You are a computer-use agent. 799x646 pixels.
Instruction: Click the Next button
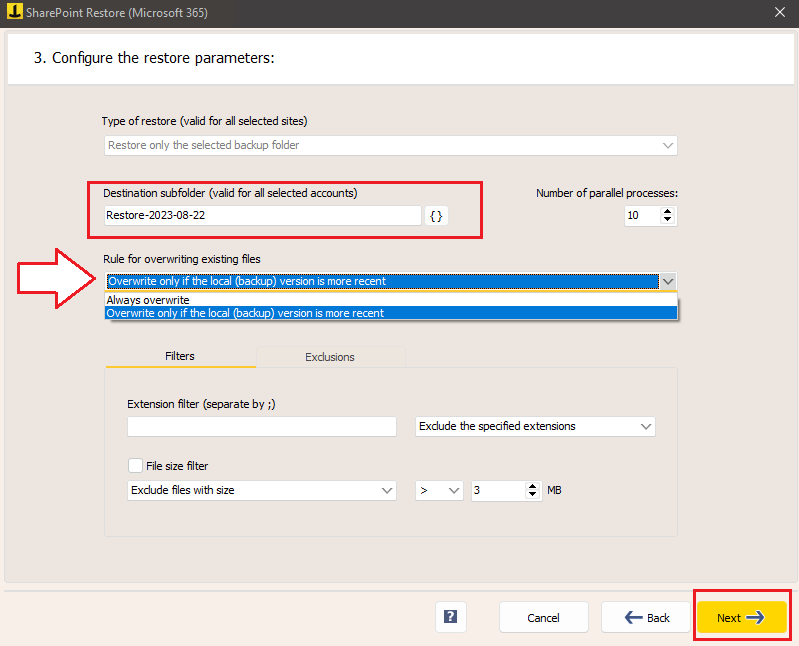pyautogui.click(x=741, y=617)
